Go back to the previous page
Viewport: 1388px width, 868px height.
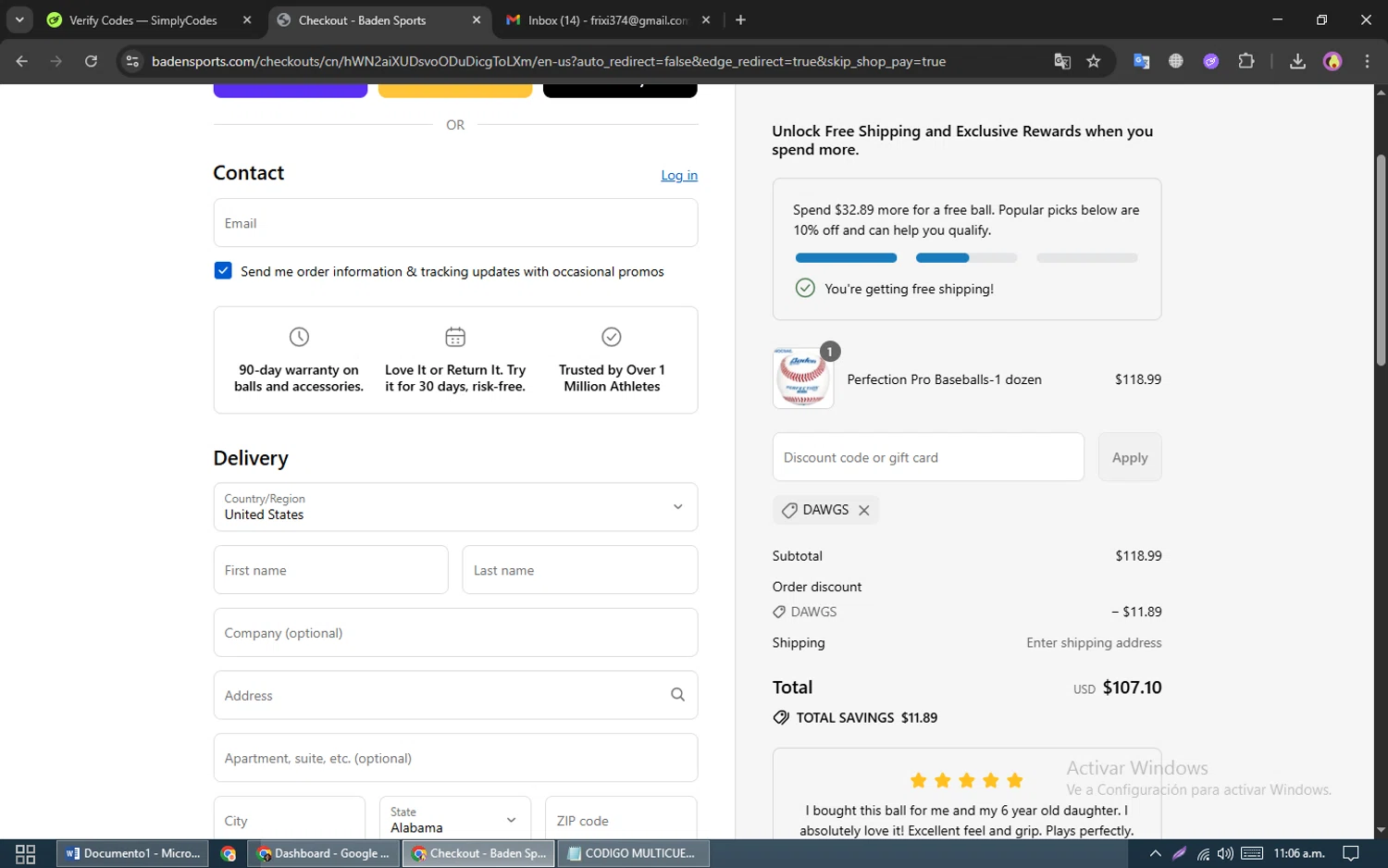[x=22, y=61]
